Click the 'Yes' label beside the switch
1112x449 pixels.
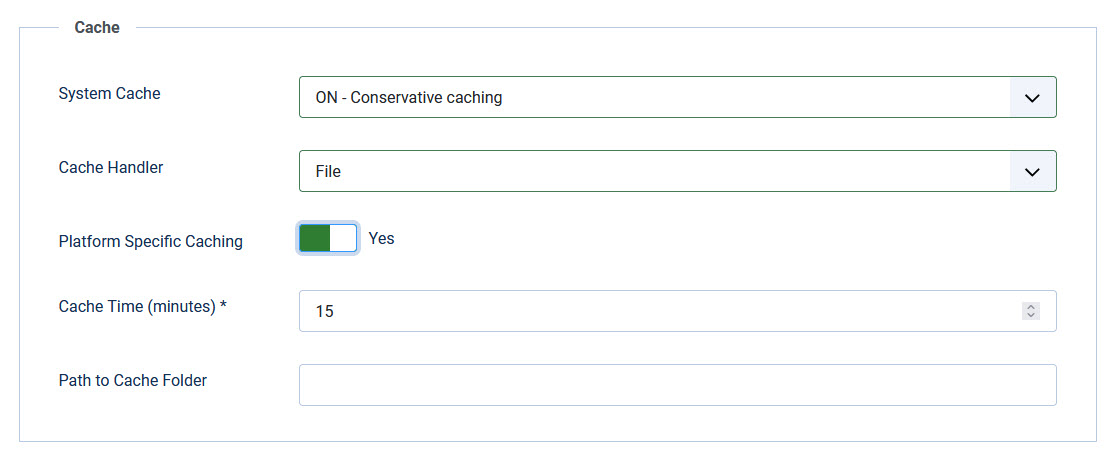pos(382,239)
